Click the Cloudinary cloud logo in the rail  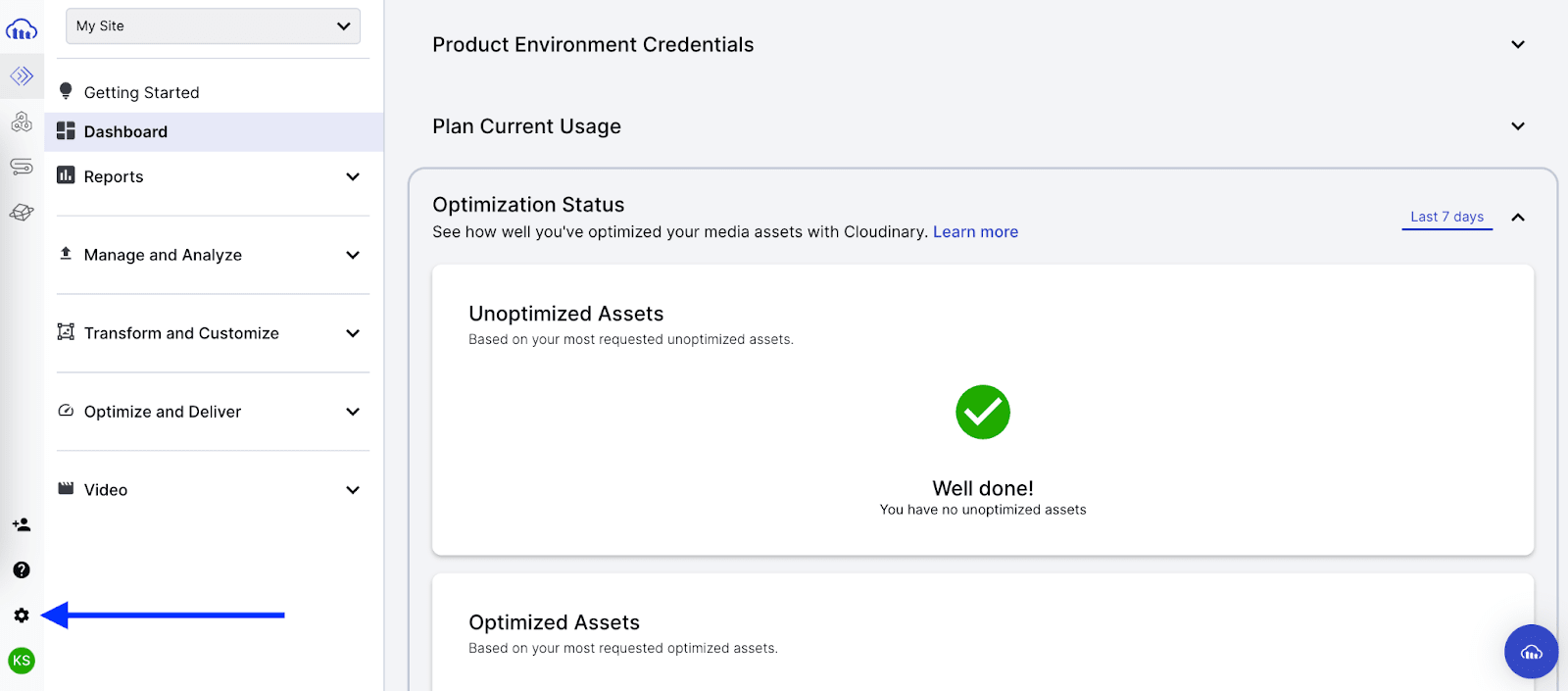tap(22, 29)
